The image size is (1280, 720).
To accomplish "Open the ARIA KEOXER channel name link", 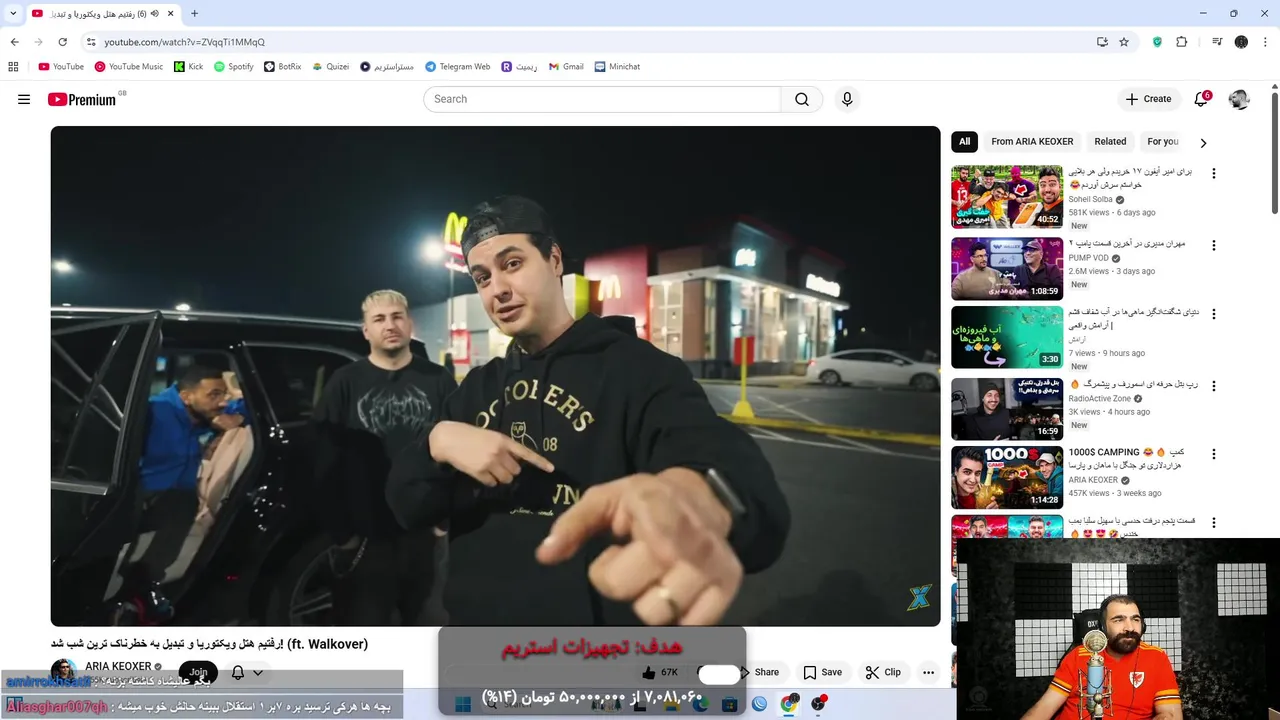I will pos(118,667).
